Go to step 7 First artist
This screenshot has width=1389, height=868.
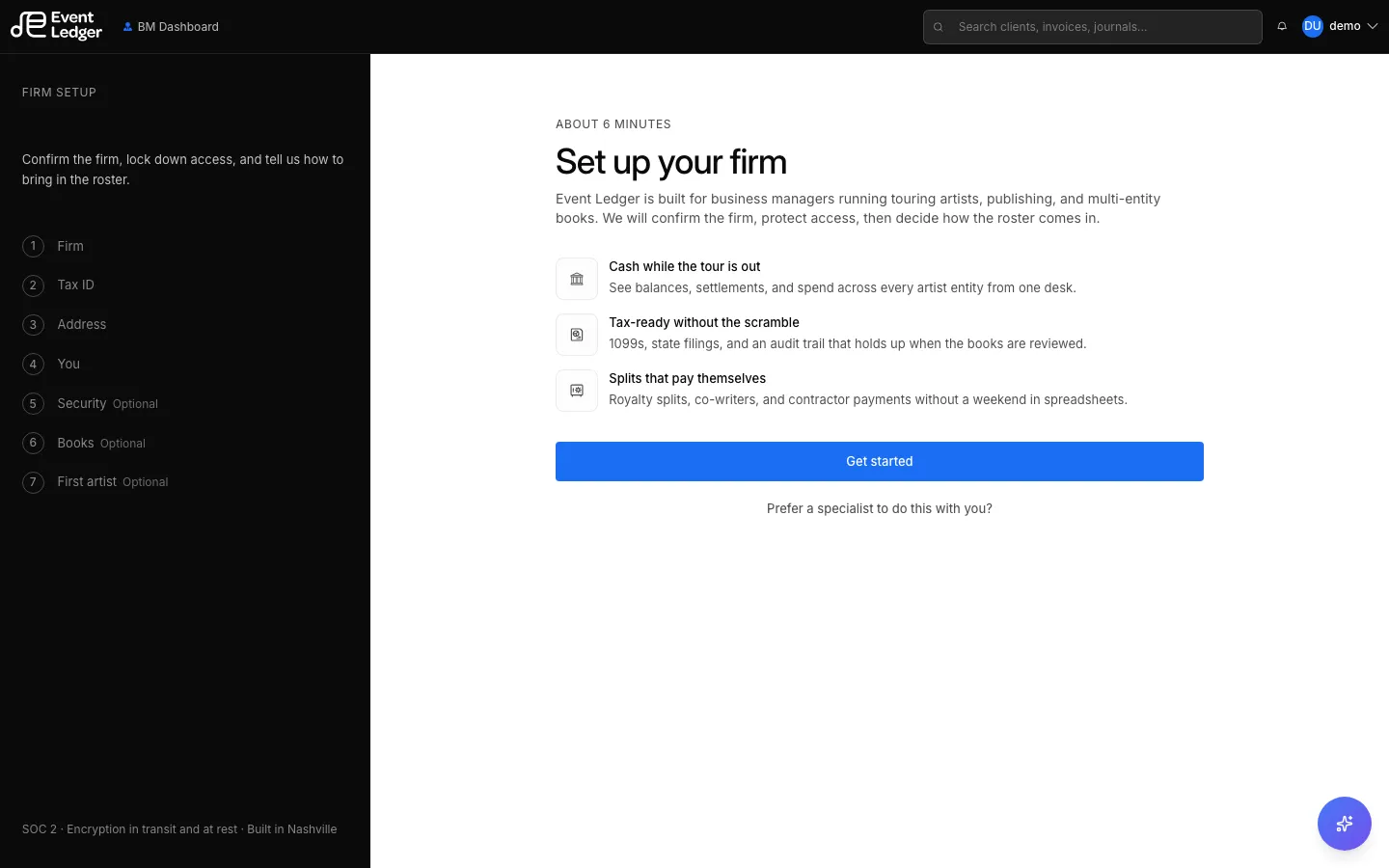(95, 482)
